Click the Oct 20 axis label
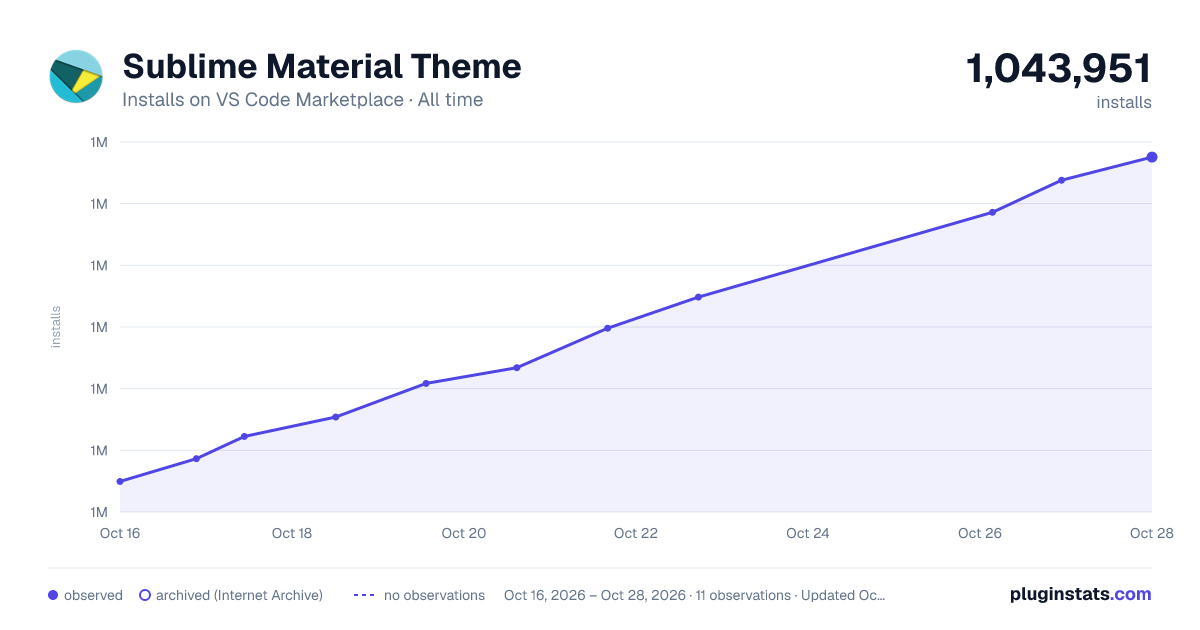 point(464,533)
